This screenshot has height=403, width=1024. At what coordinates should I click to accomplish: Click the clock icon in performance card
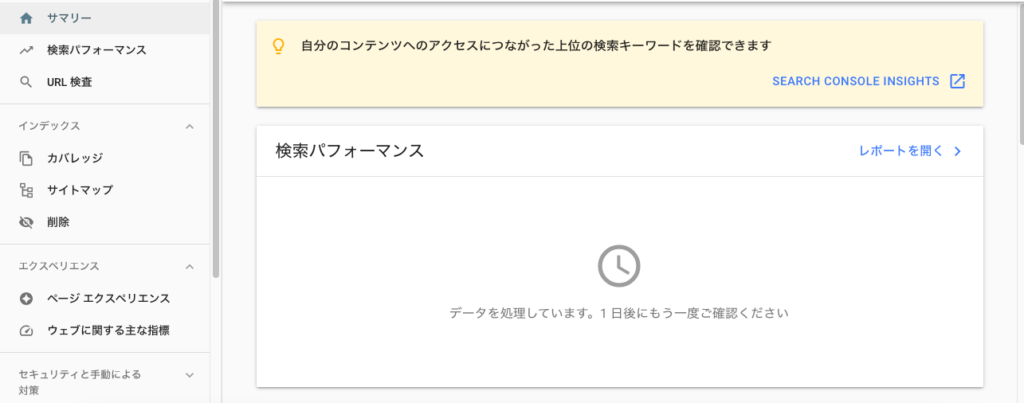pos(619,265)
